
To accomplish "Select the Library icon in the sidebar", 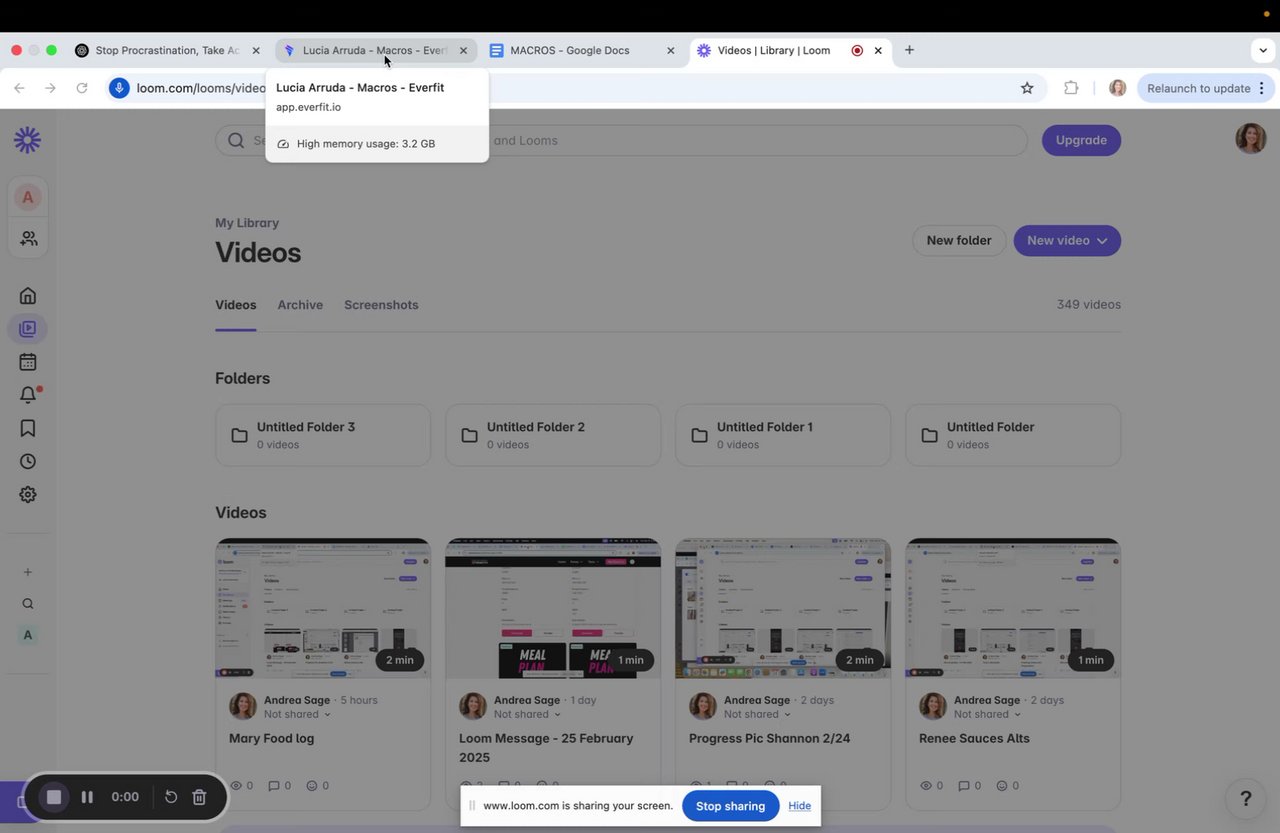I will pyautogui.click(x=28, y=328).
